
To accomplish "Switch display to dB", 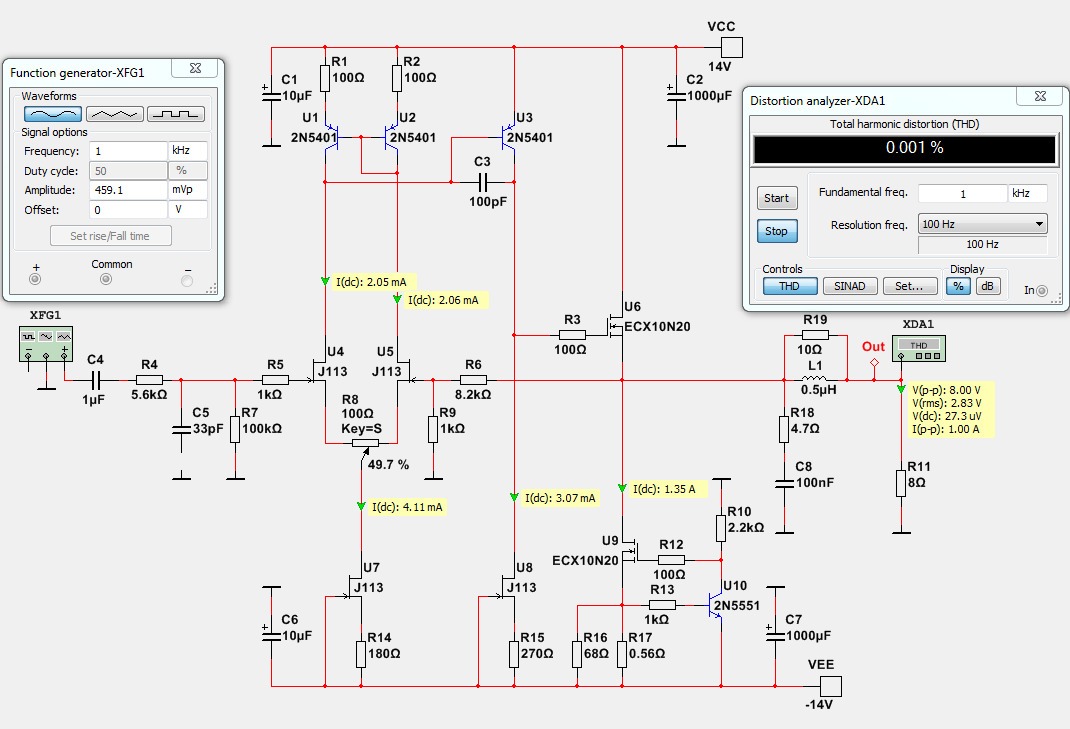I will pos(988,286).
